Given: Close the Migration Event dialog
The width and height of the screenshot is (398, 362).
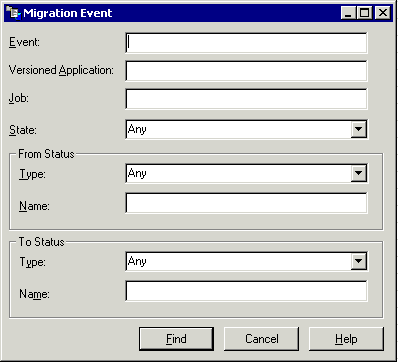Looking at the screenshot, I should tap(383, 13).
